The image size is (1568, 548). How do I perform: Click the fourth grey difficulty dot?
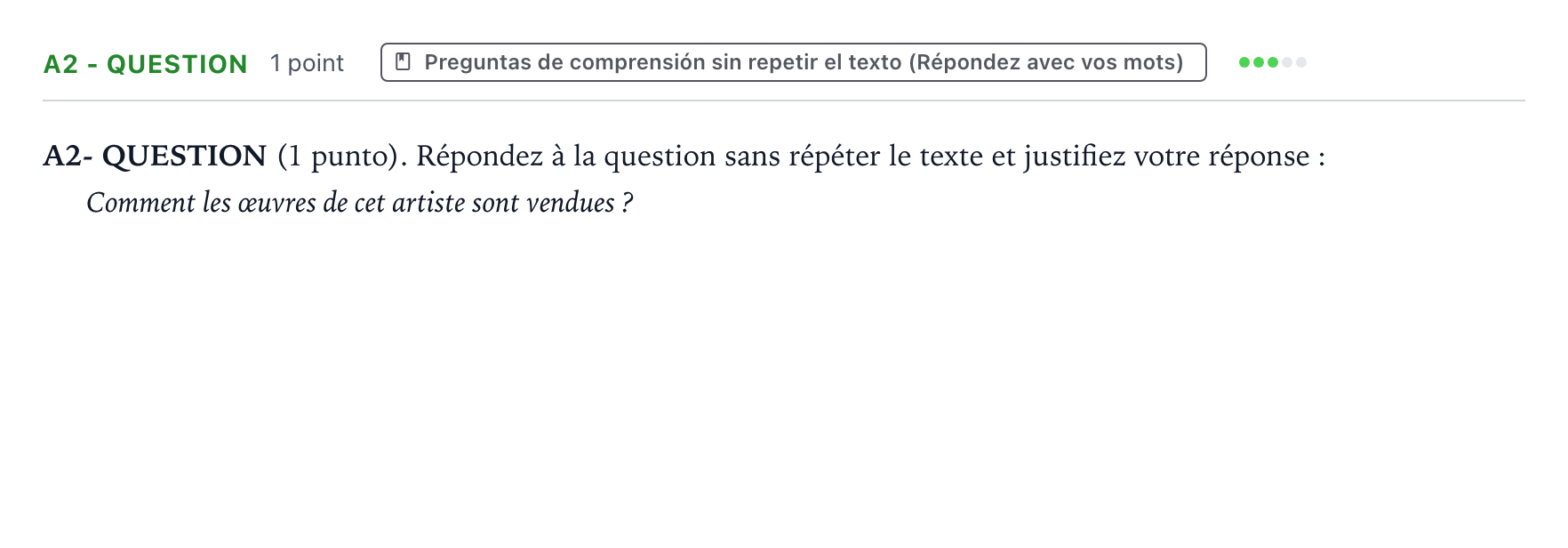pos(1287,62)
